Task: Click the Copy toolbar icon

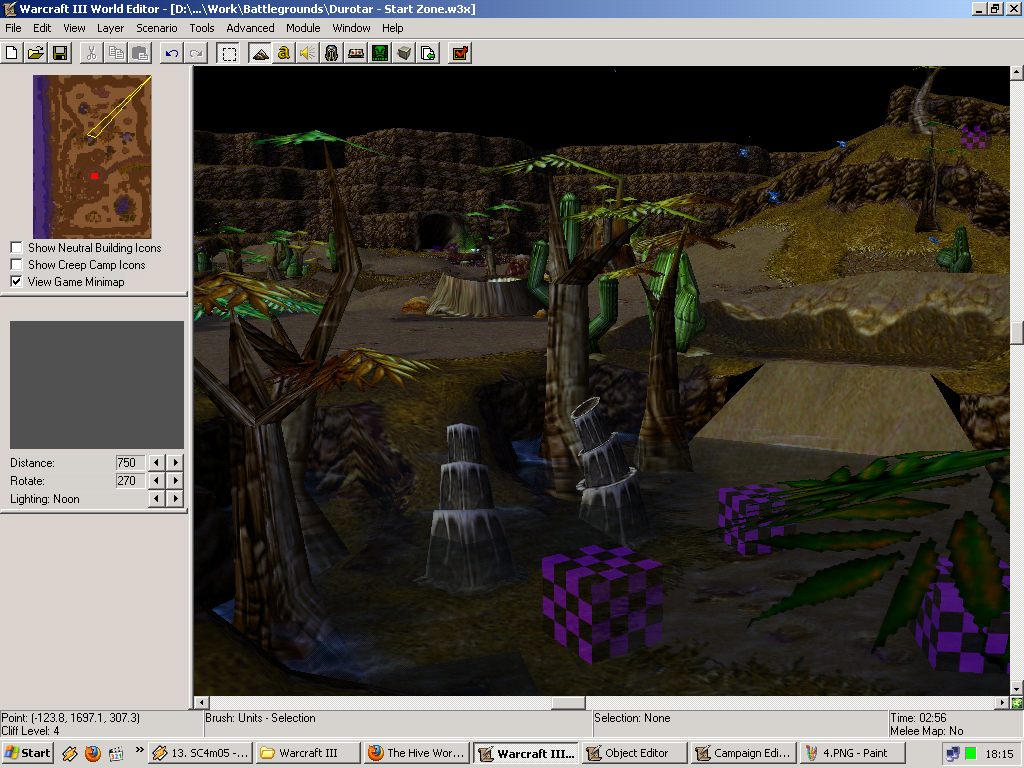Action: 116,53
